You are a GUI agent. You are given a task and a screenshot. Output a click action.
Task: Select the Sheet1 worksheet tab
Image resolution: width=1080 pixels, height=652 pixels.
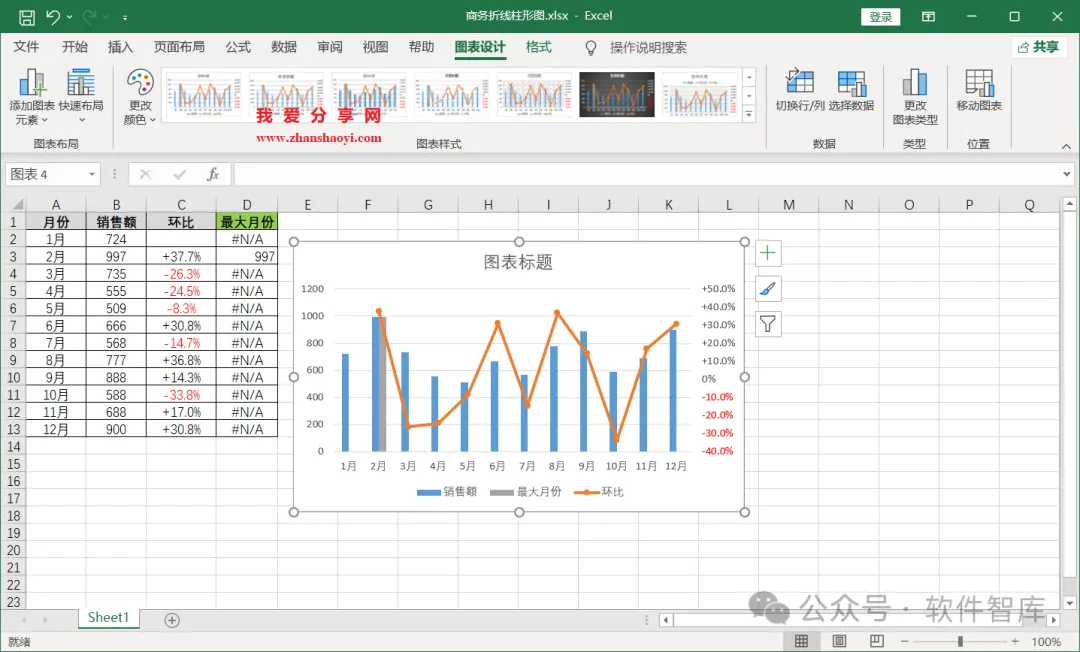[108, 618]
